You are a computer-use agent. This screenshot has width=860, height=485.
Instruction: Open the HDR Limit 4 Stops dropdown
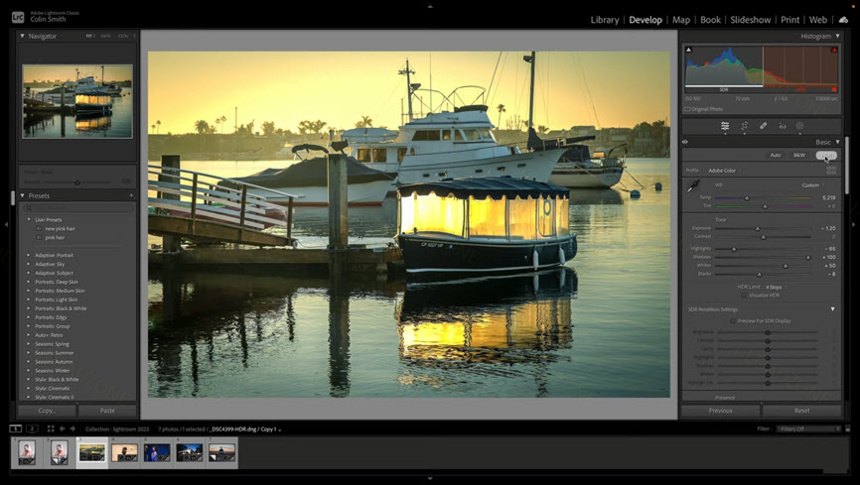coord(776,287)
